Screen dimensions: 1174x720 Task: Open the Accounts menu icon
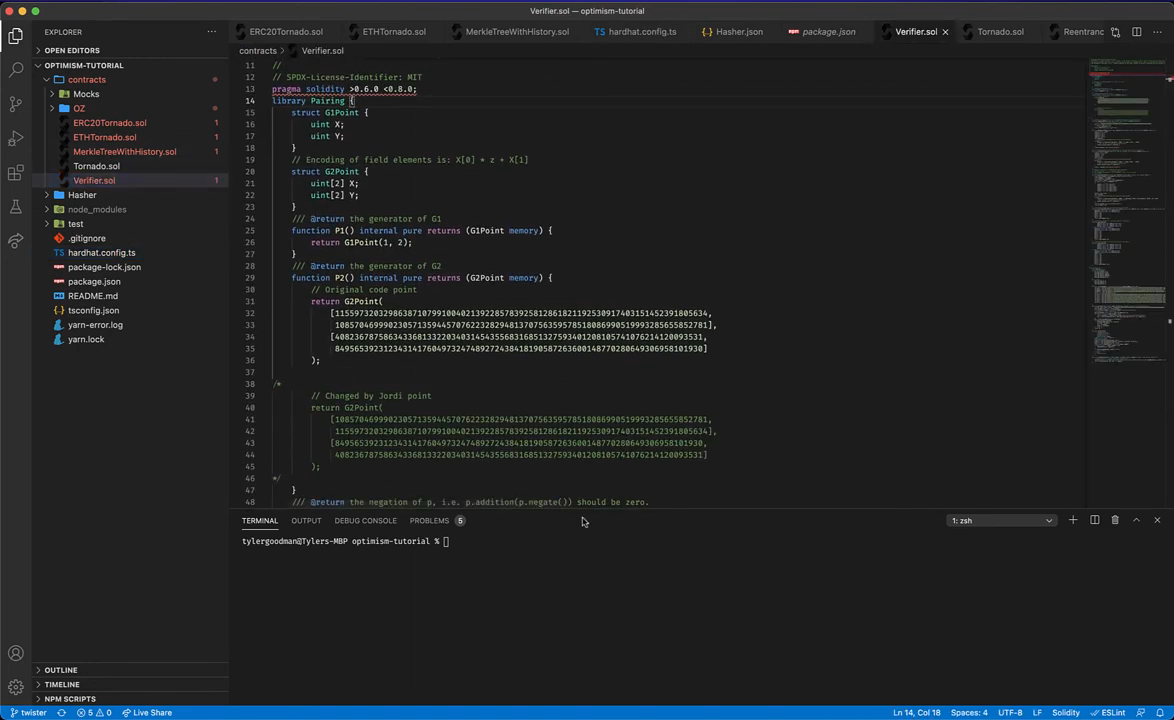(16, 653)
